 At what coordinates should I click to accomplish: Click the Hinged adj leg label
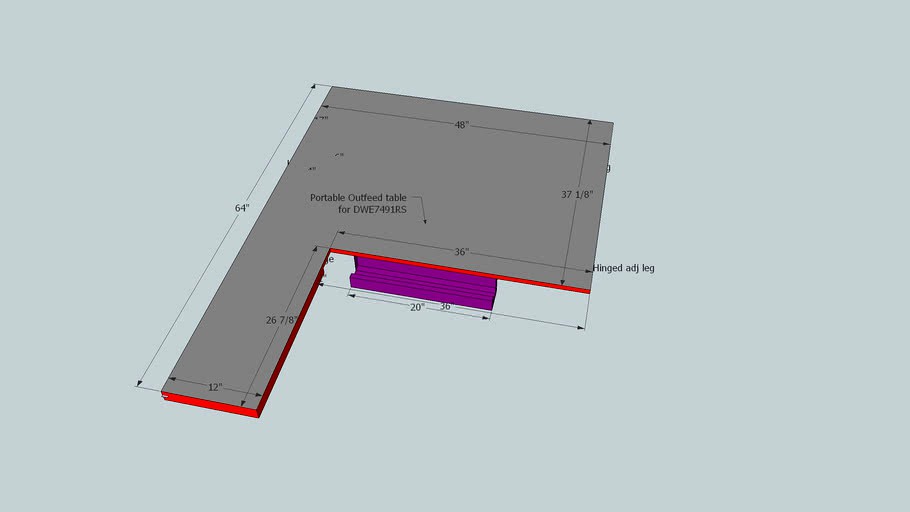[623, 268]
